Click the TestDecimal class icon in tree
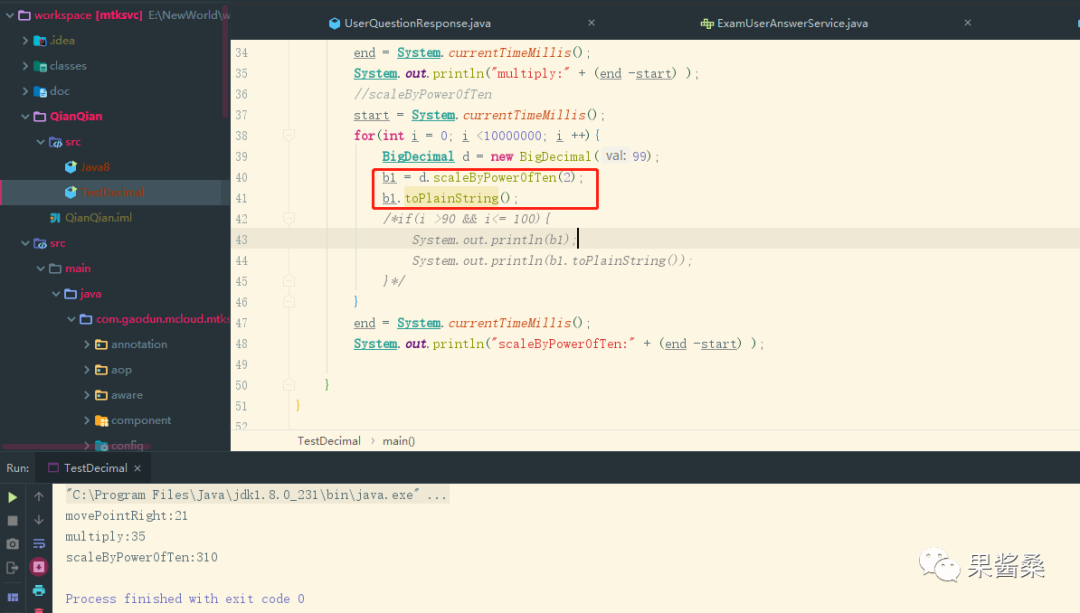Screen dimensions: 1080x613 point(70,192)
